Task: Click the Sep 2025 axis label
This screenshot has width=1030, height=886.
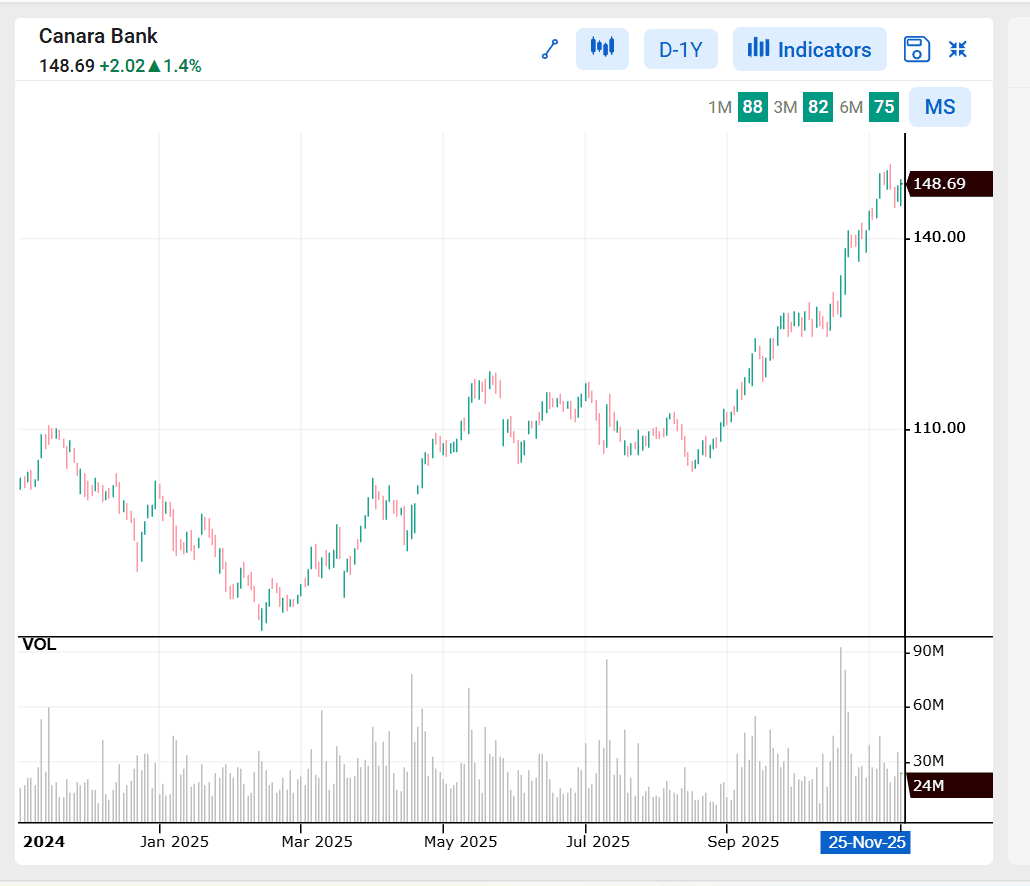Action: tap(743, 842)
